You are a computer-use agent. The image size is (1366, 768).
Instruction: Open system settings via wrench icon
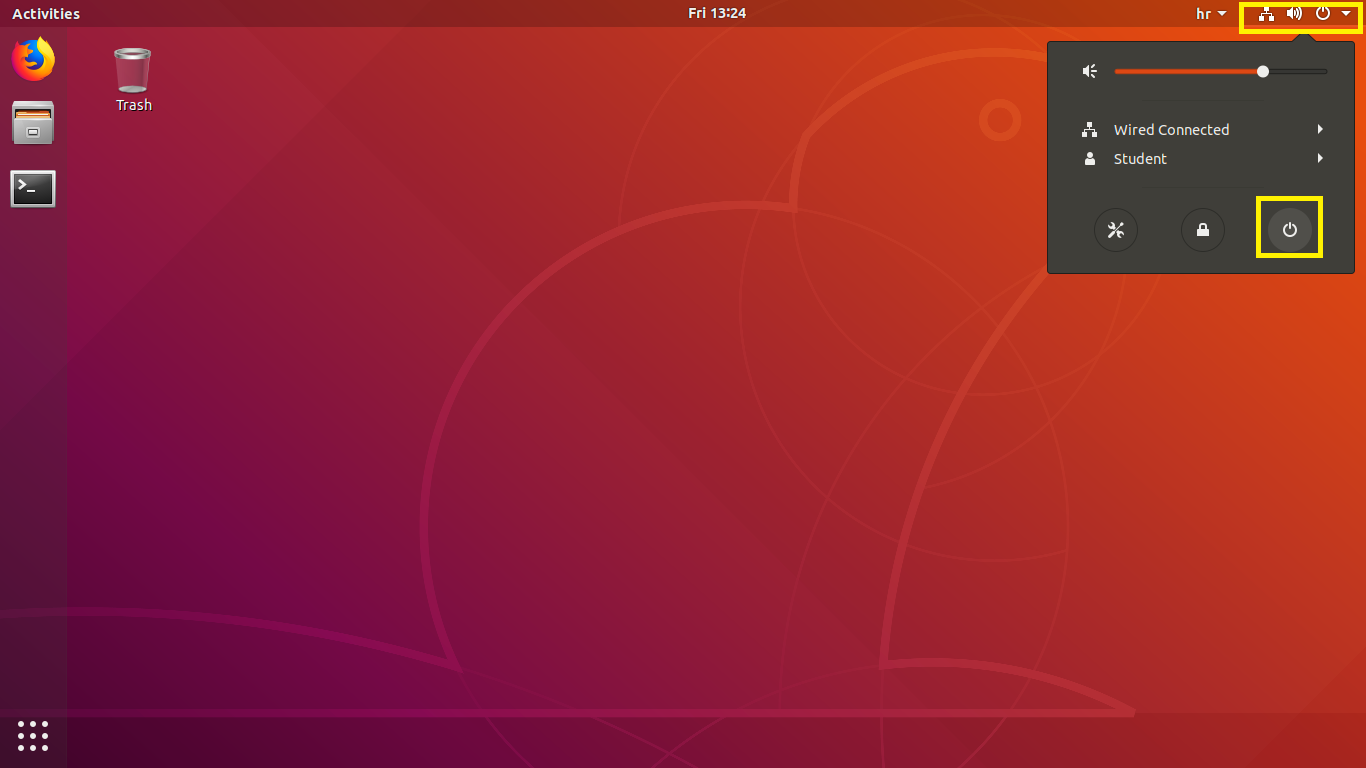(x=1116, y=231)
